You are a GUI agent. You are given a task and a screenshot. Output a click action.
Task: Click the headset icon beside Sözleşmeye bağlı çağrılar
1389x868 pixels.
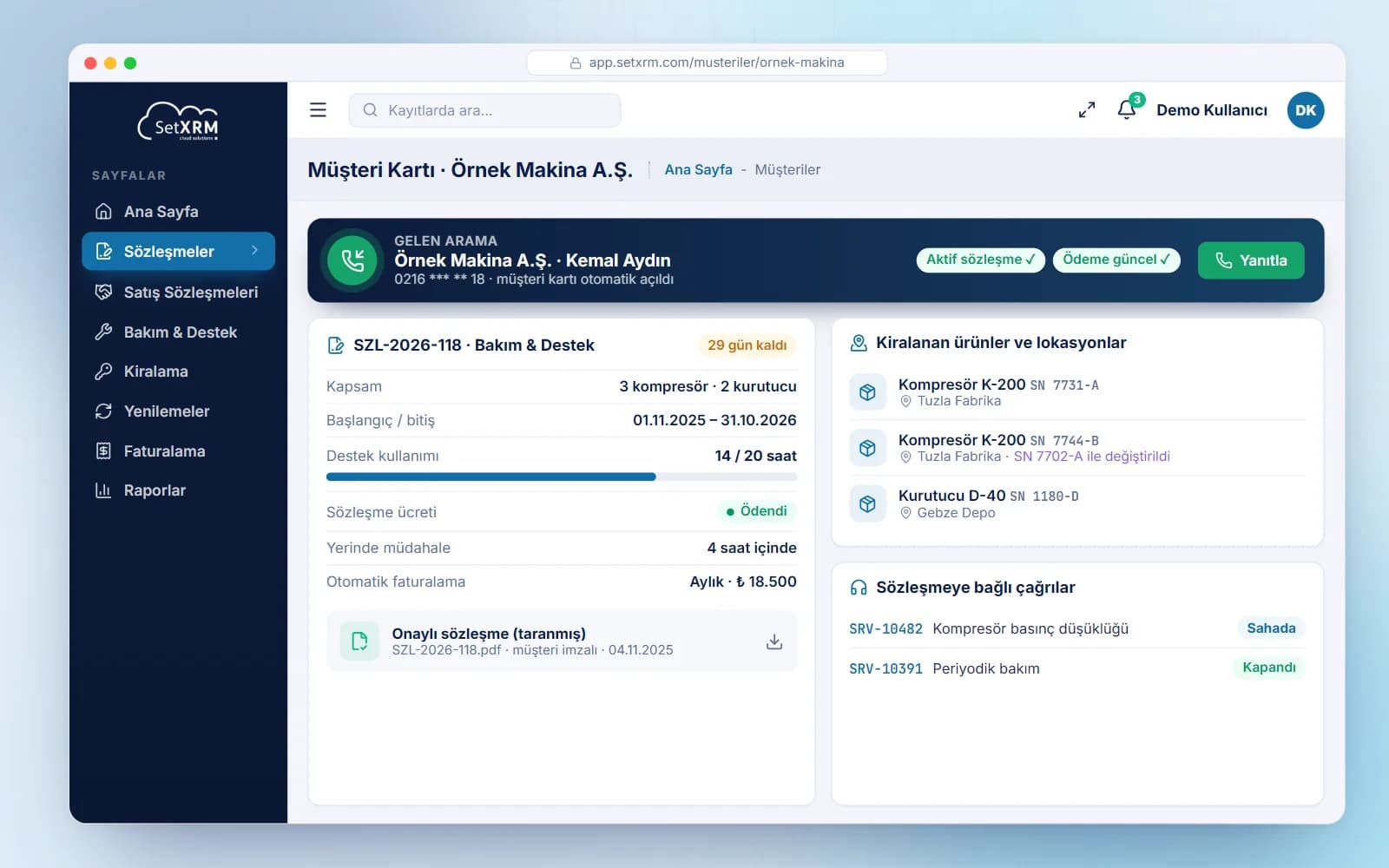coord(859,588)
